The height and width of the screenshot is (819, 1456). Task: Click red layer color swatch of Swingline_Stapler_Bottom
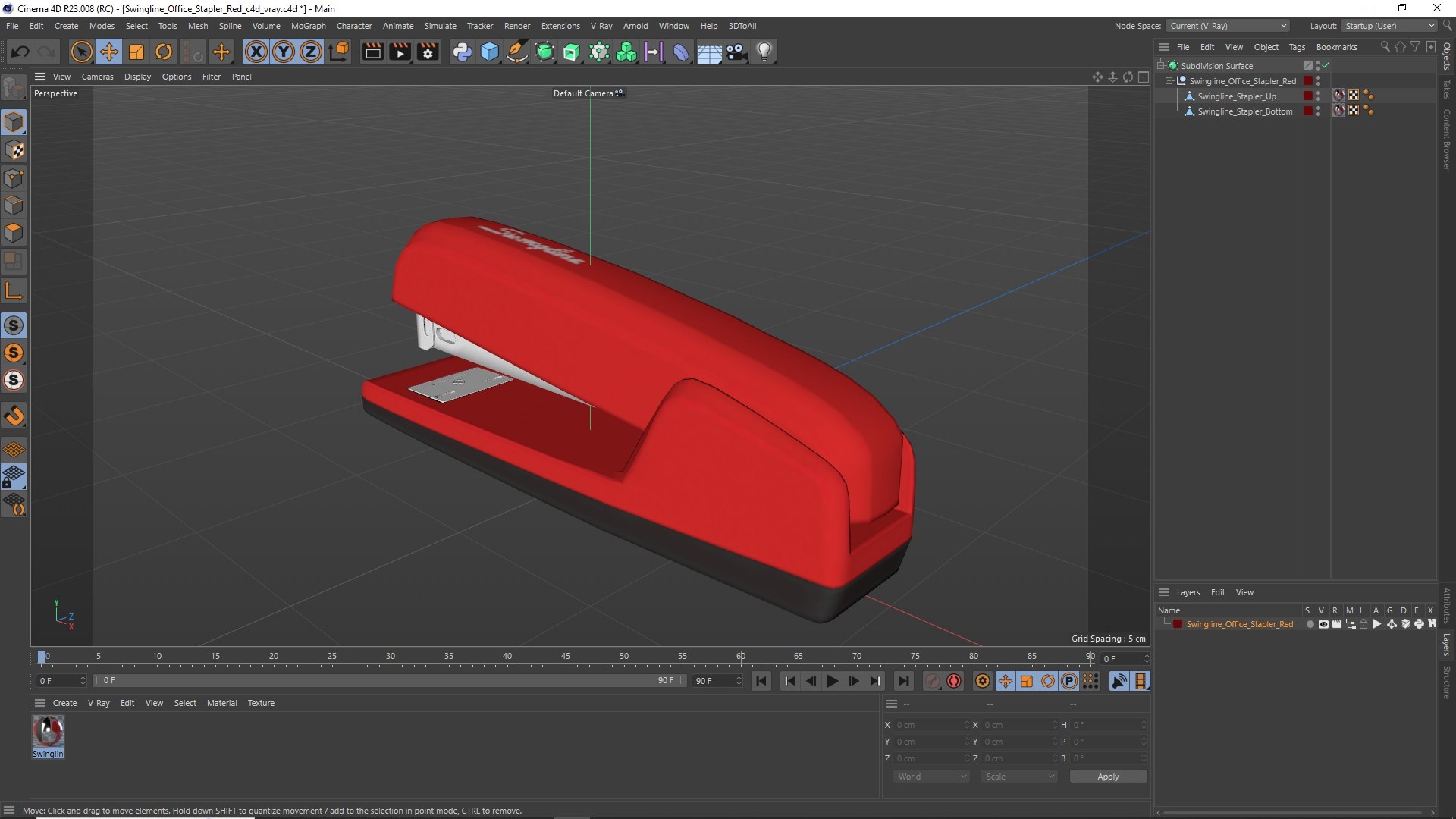click(x=1308, y=111)
